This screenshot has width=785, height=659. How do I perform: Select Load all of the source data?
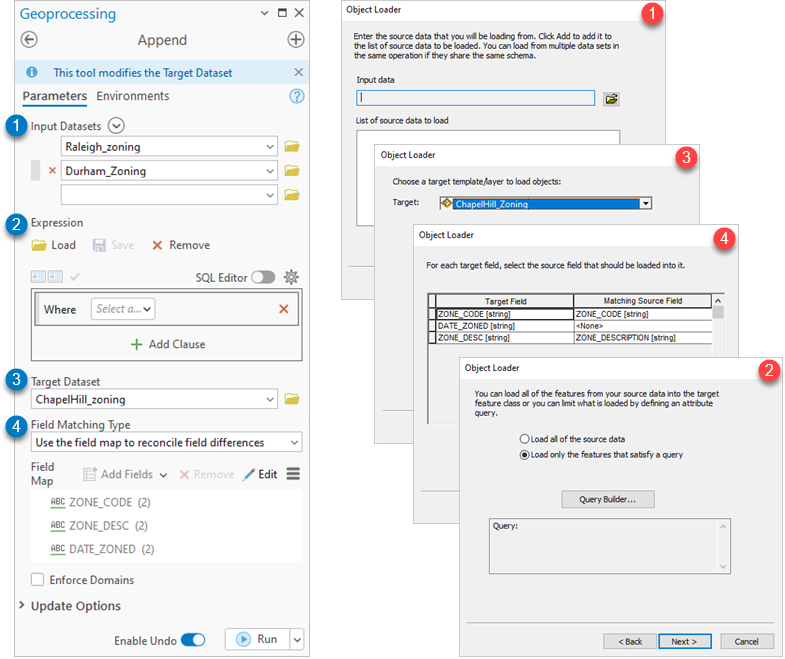pos(524,439)
